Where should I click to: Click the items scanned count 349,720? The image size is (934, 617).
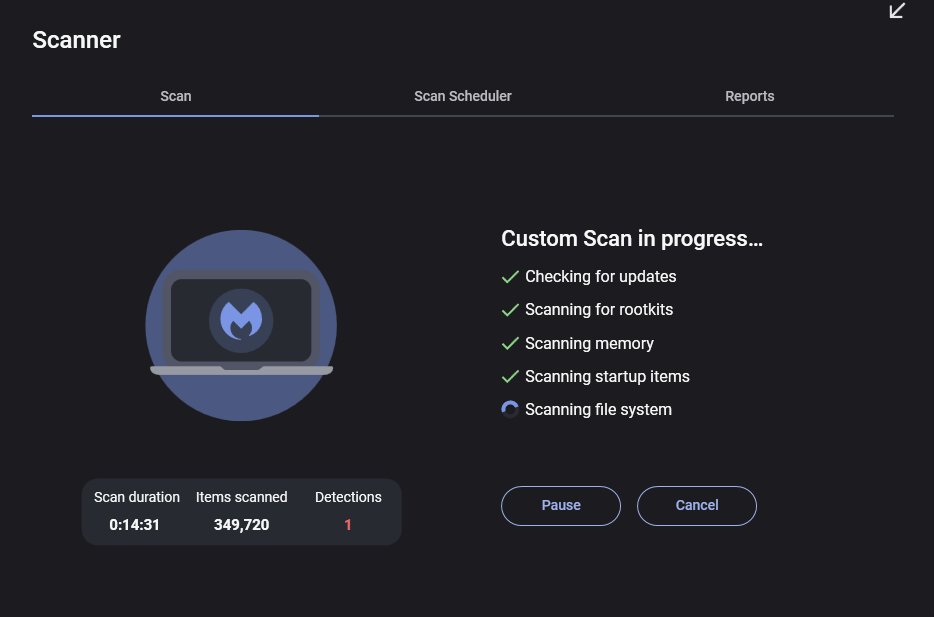click(x=241, y=525)
